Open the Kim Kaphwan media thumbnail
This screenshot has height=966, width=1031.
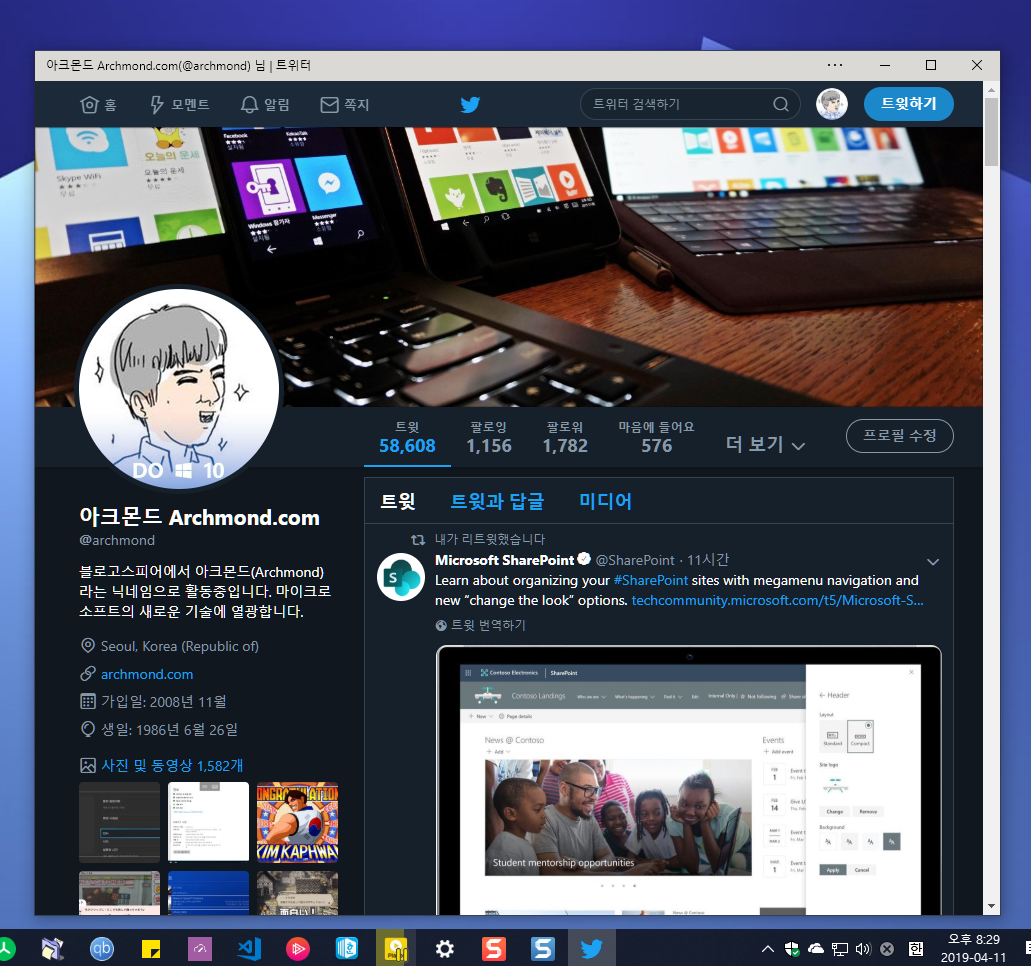coord(297,822)
